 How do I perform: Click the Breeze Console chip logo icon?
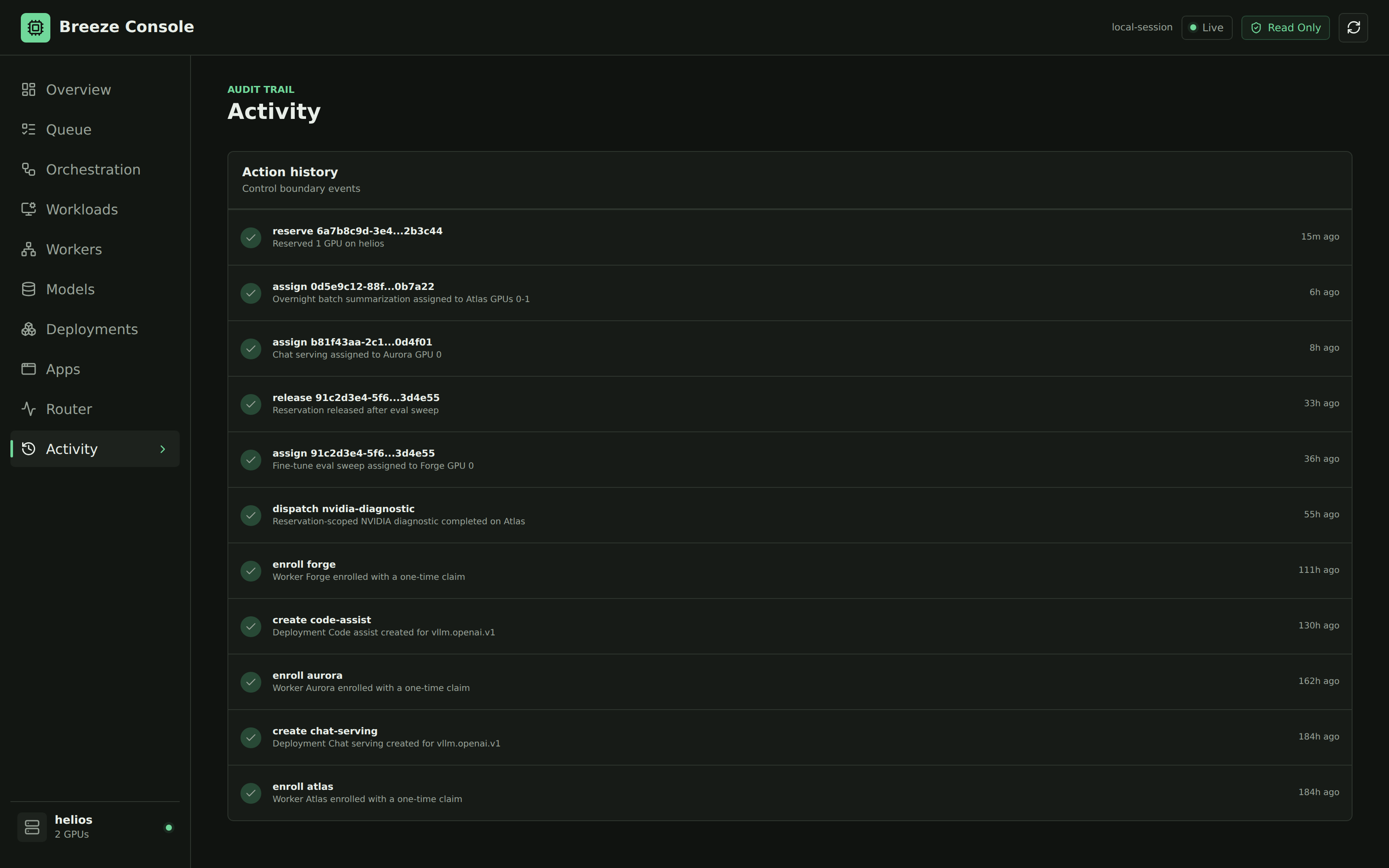pyautogui.click(x=36, y=27)
